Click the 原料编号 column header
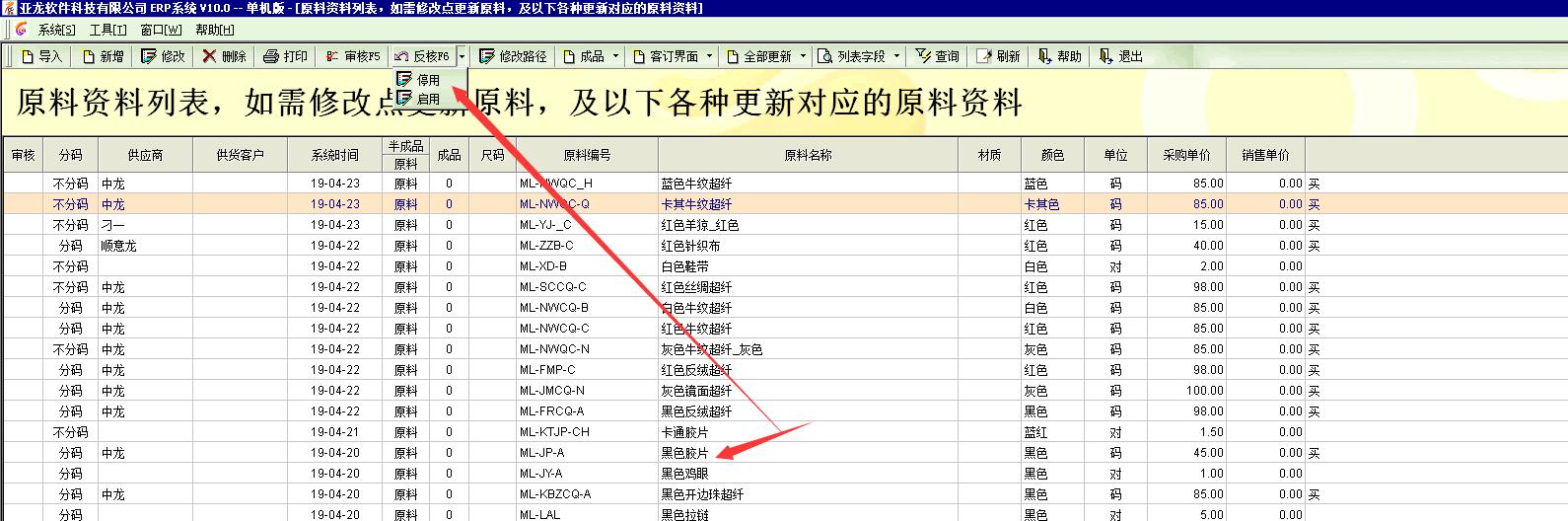 (x=587, y=155)
